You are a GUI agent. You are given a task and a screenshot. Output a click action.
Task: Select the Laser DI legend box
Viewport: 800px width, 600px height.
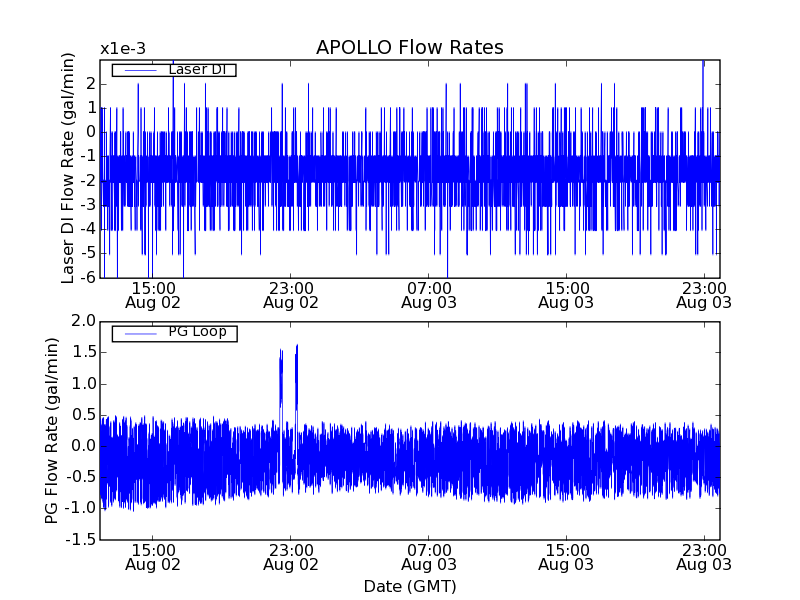click(x=174, y=70)
